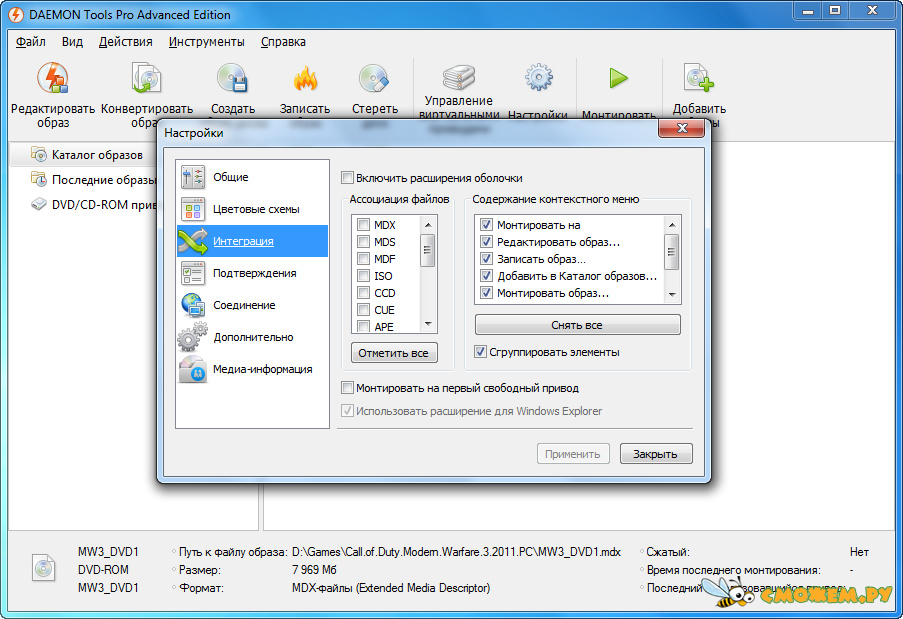Select the Подтверждения checklist icon
903x619 pixels.
193,273
